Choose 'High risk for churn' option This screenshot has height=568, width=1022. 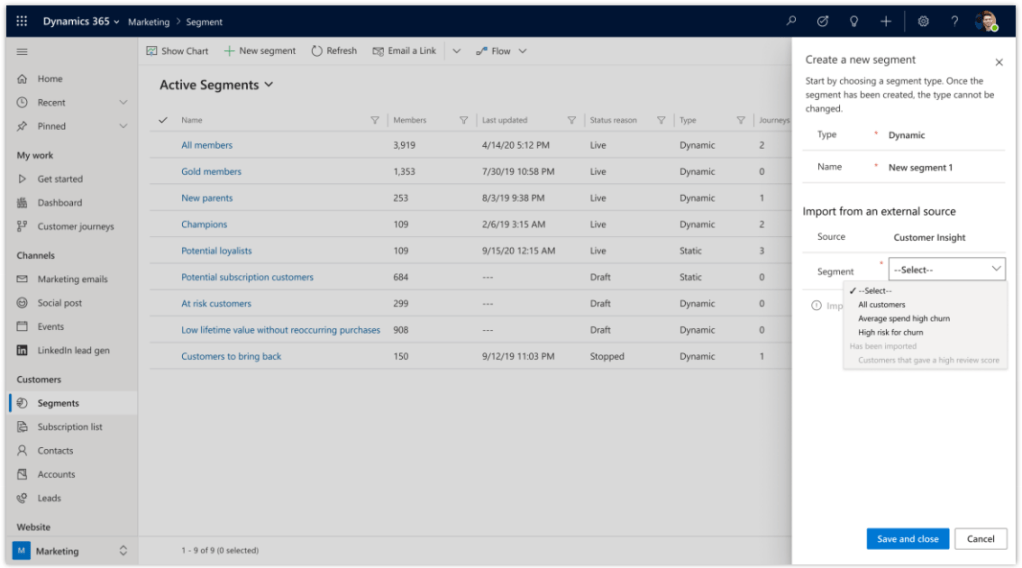coord(890,332)
